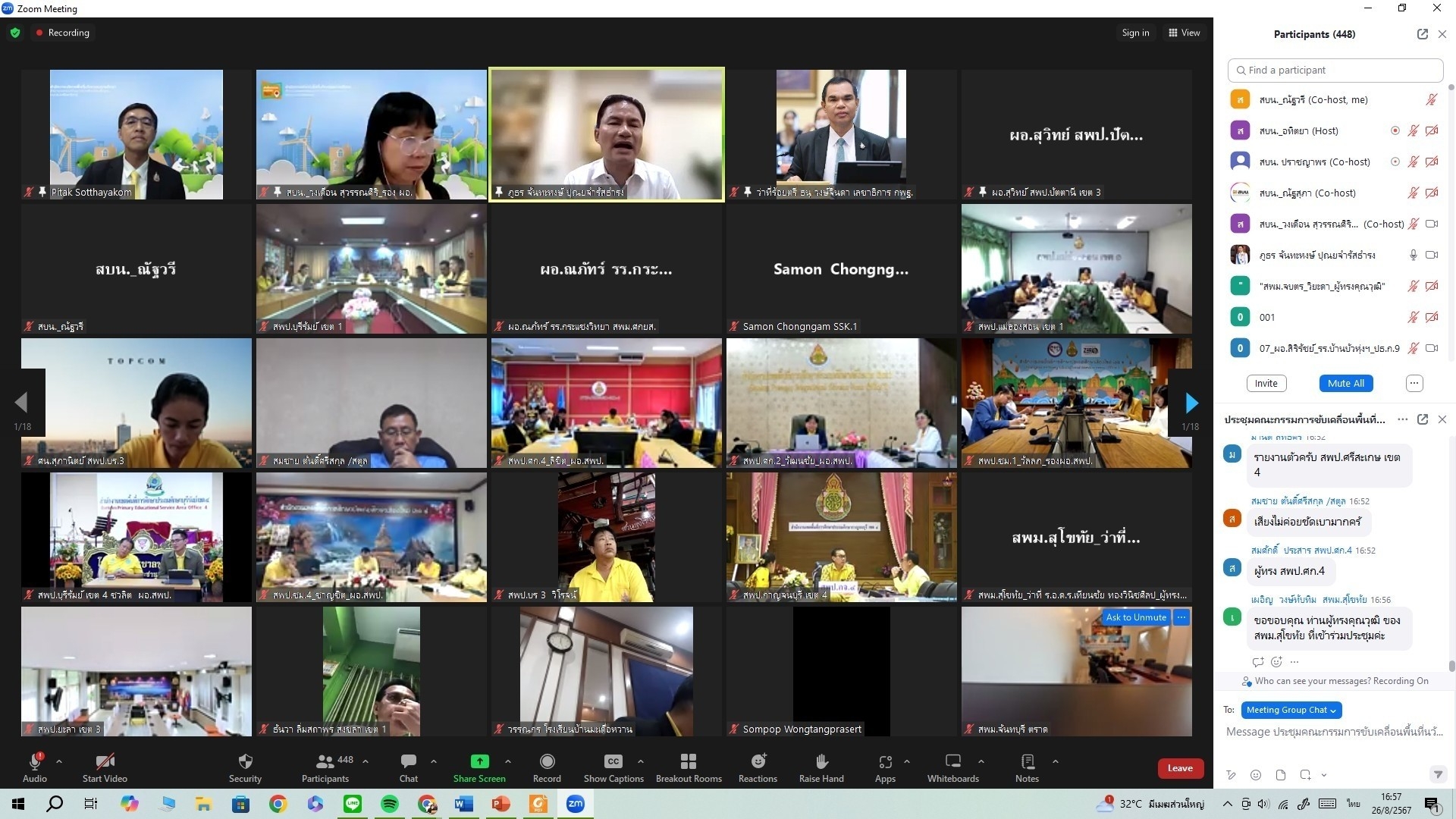Expand audio options arrow beside Audio
The image size is (1456, 819).
59,761
